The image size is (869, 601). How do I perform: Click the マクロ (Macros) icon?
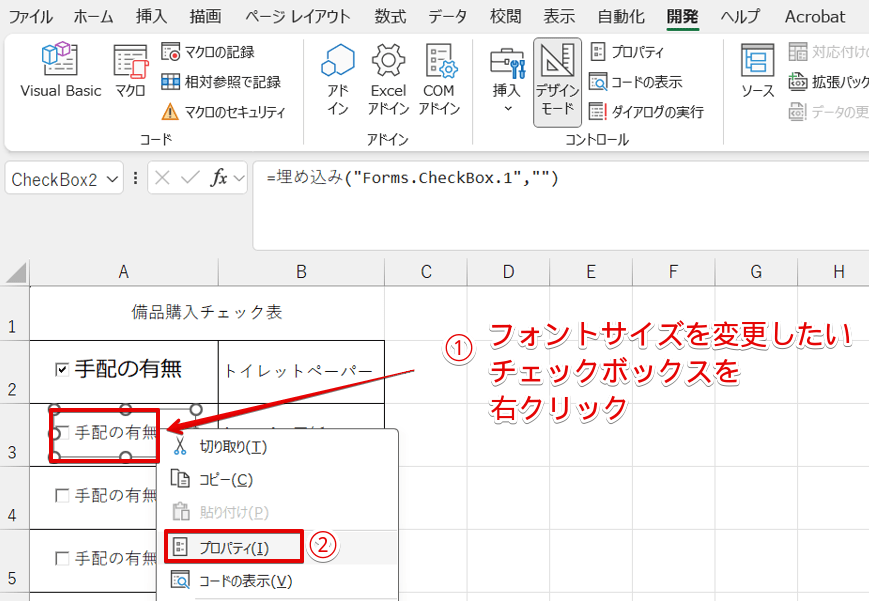130,70
